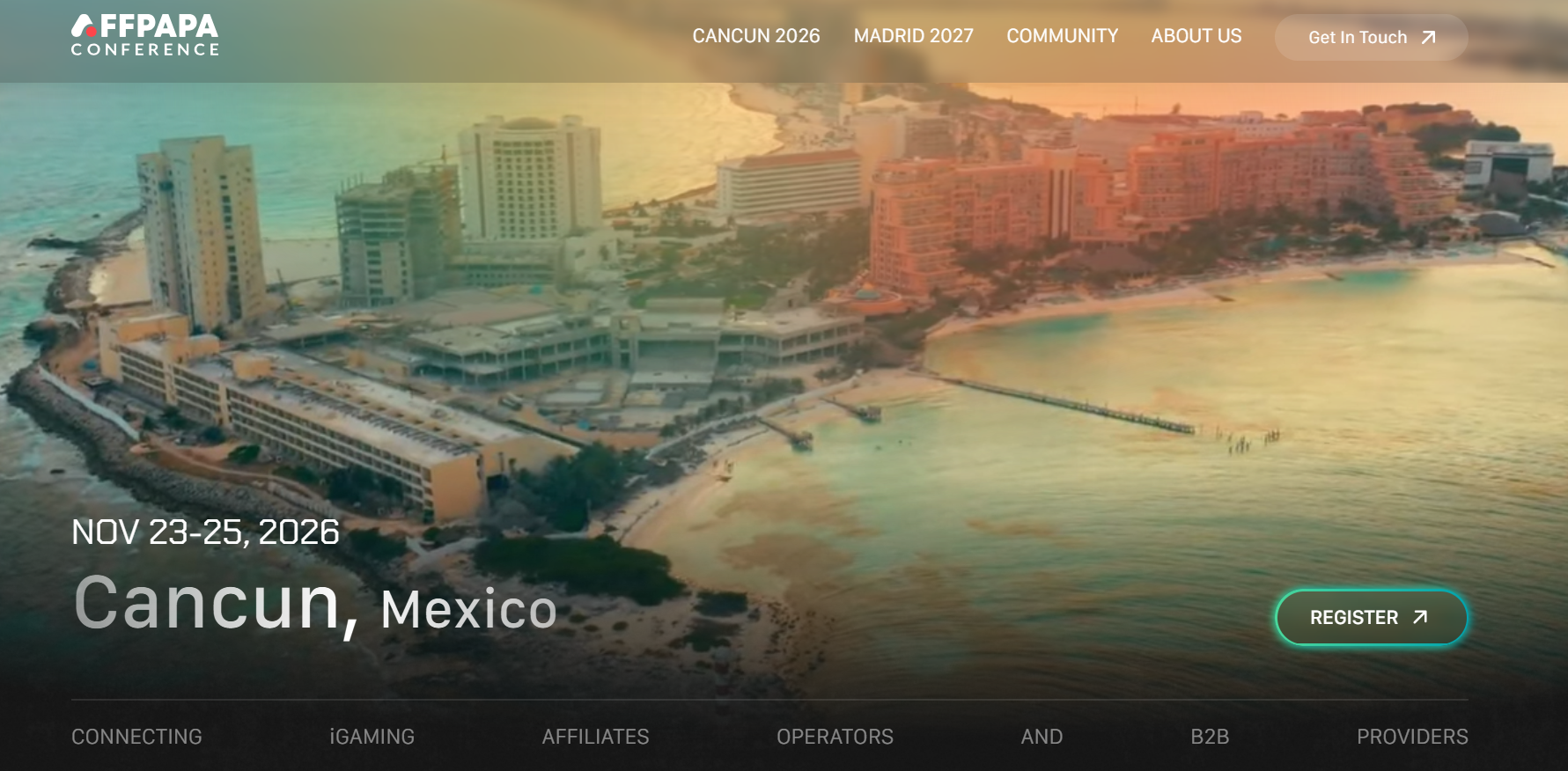Go to MADRID 2027 in the navigation
Image resolution: width=1568 pixels, height=771 pixels.
[914, 36]
